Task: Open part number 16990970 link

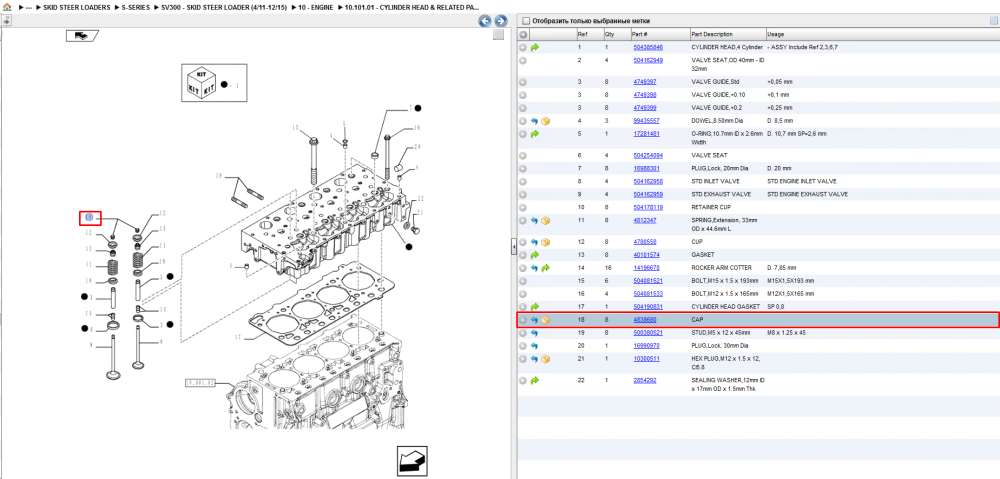Action: pyautogui.click(x=646, y=346)
